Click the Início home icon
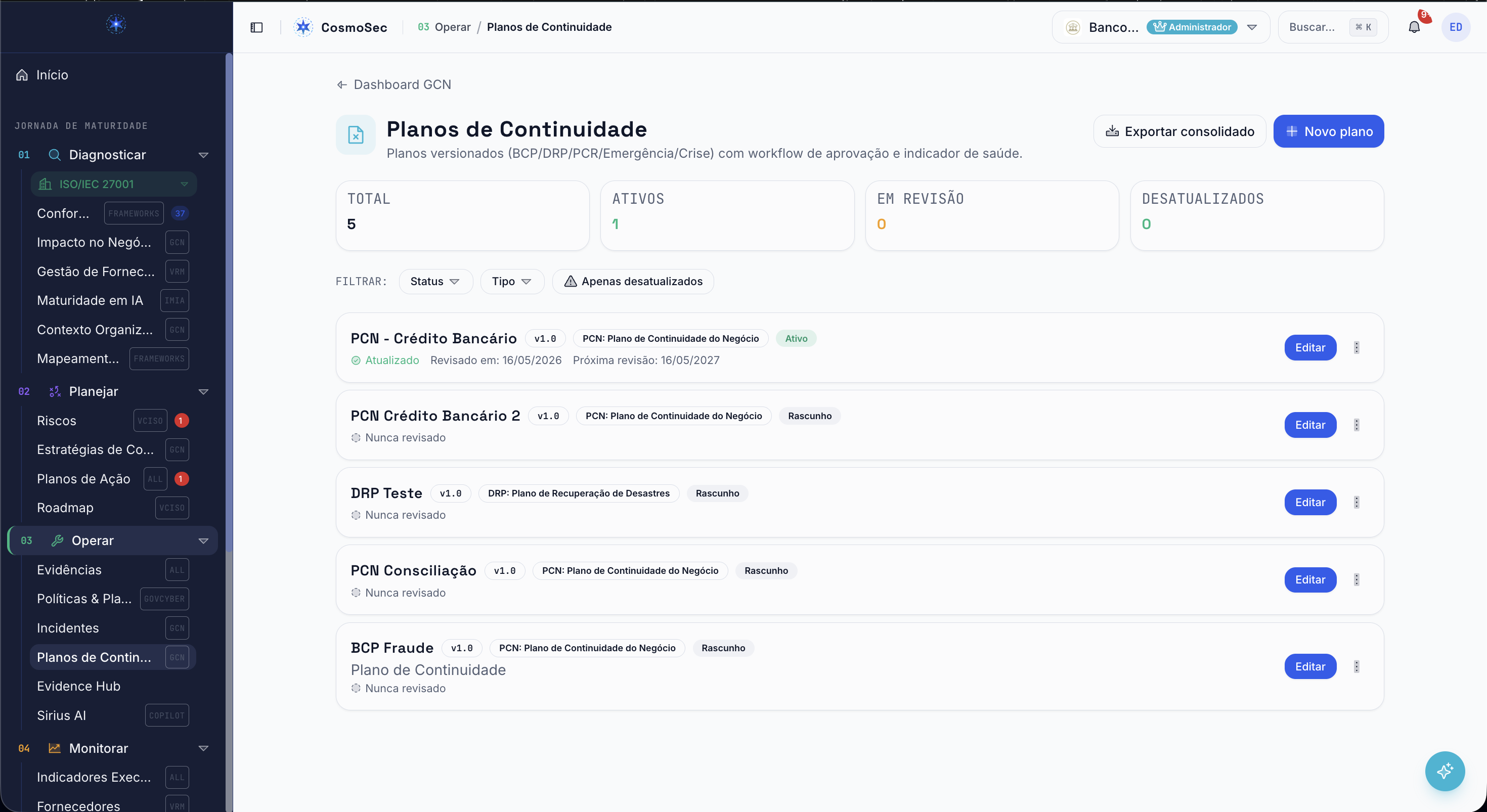 [x=22, y=75]
